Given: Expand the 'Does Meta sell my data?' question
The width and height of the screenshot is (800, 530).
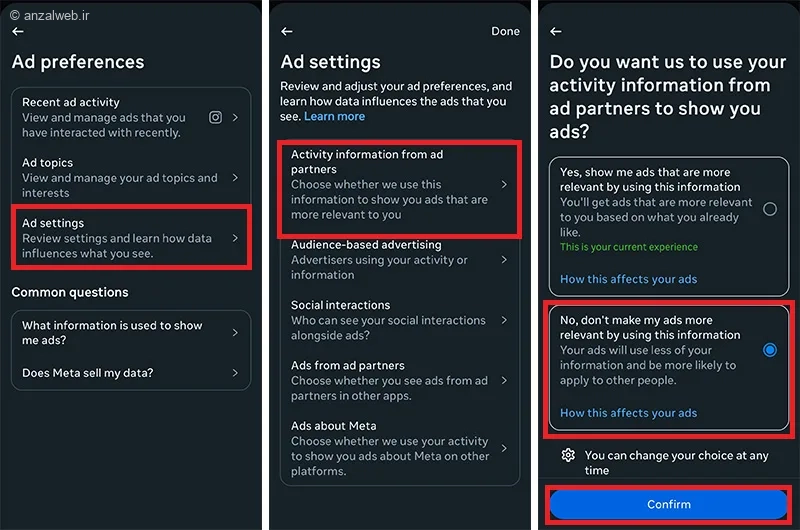Looking at the screenshot, I should (235, 373).
